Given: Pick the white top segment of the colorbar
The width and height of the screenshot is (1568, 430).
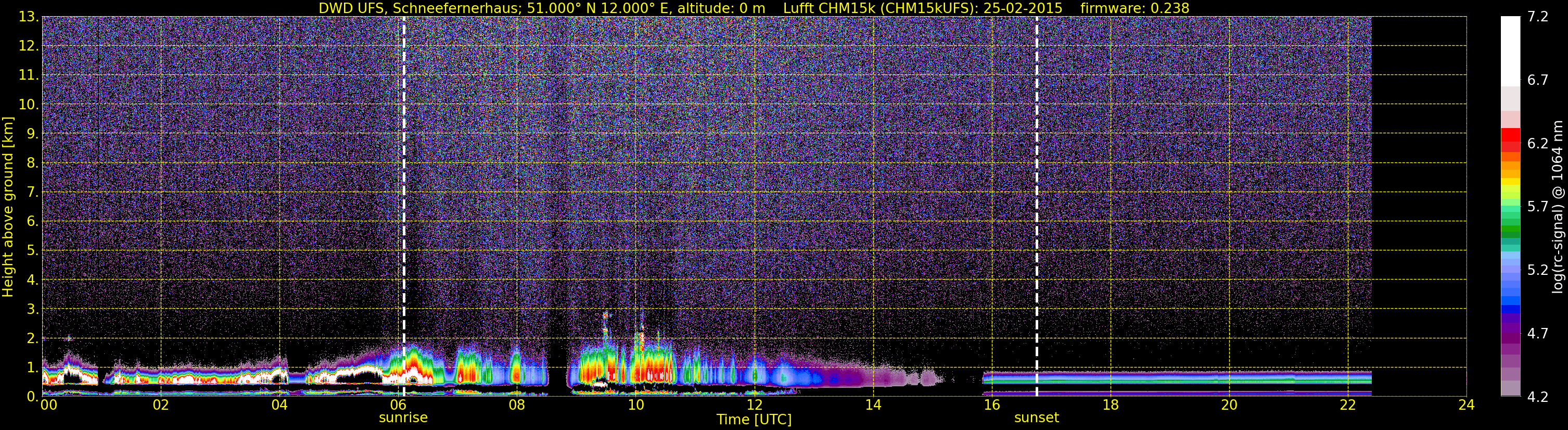Looking at the screenshot, I should [x=1510, y=51].
